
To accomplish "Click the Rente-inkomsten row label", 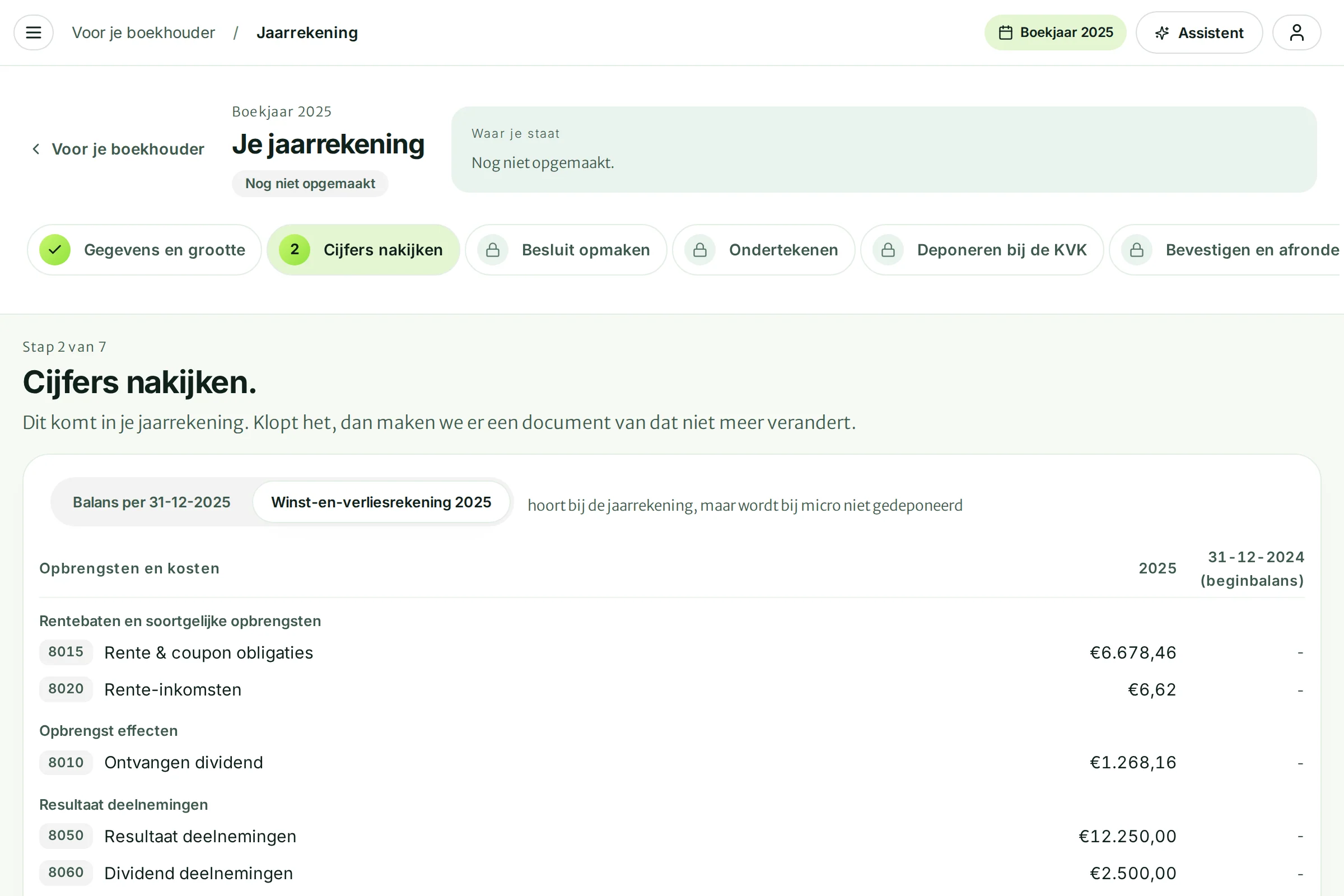I will tap(172, 690).
